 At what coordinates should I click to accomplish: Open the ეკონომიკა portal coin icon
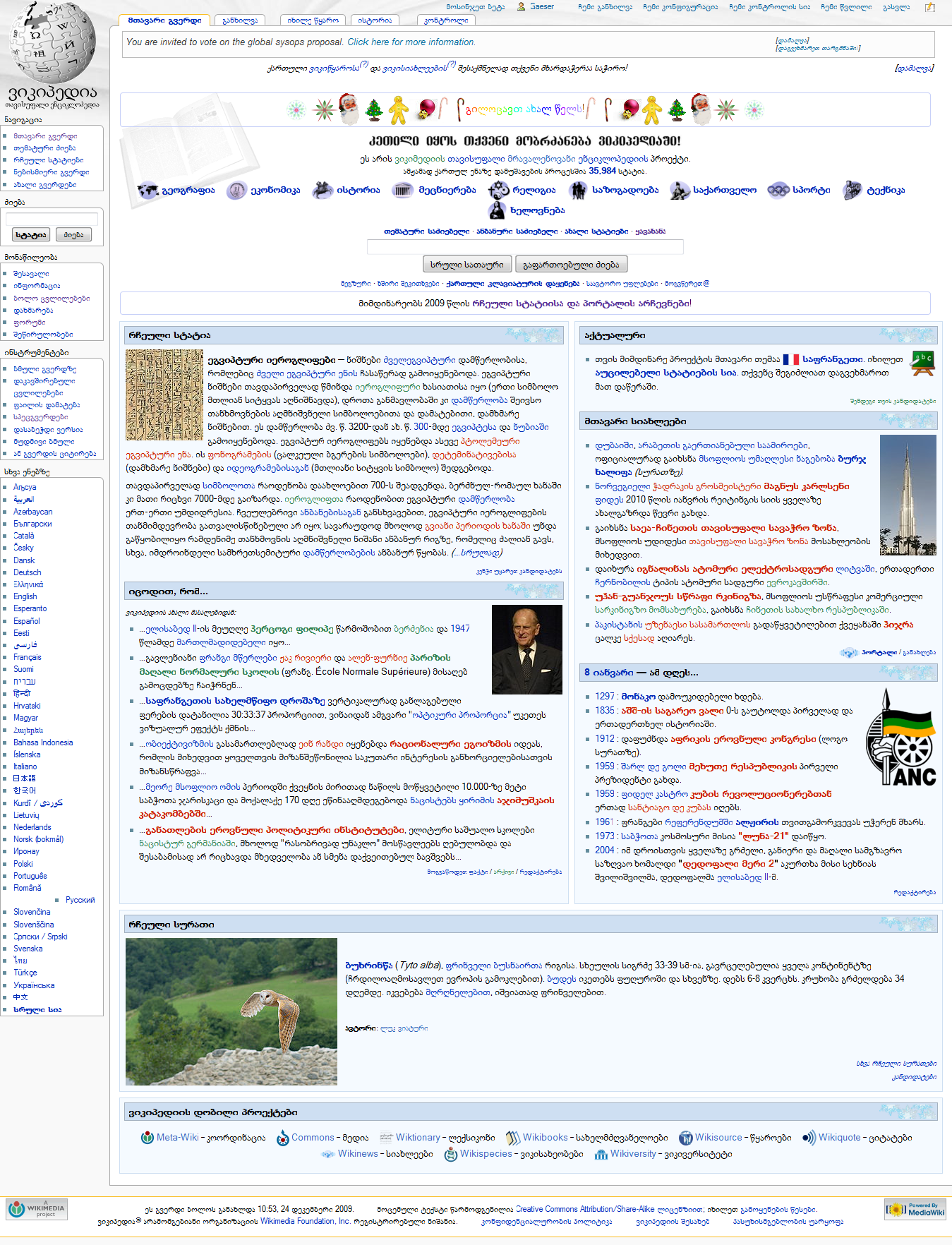[x=236, y=190]
